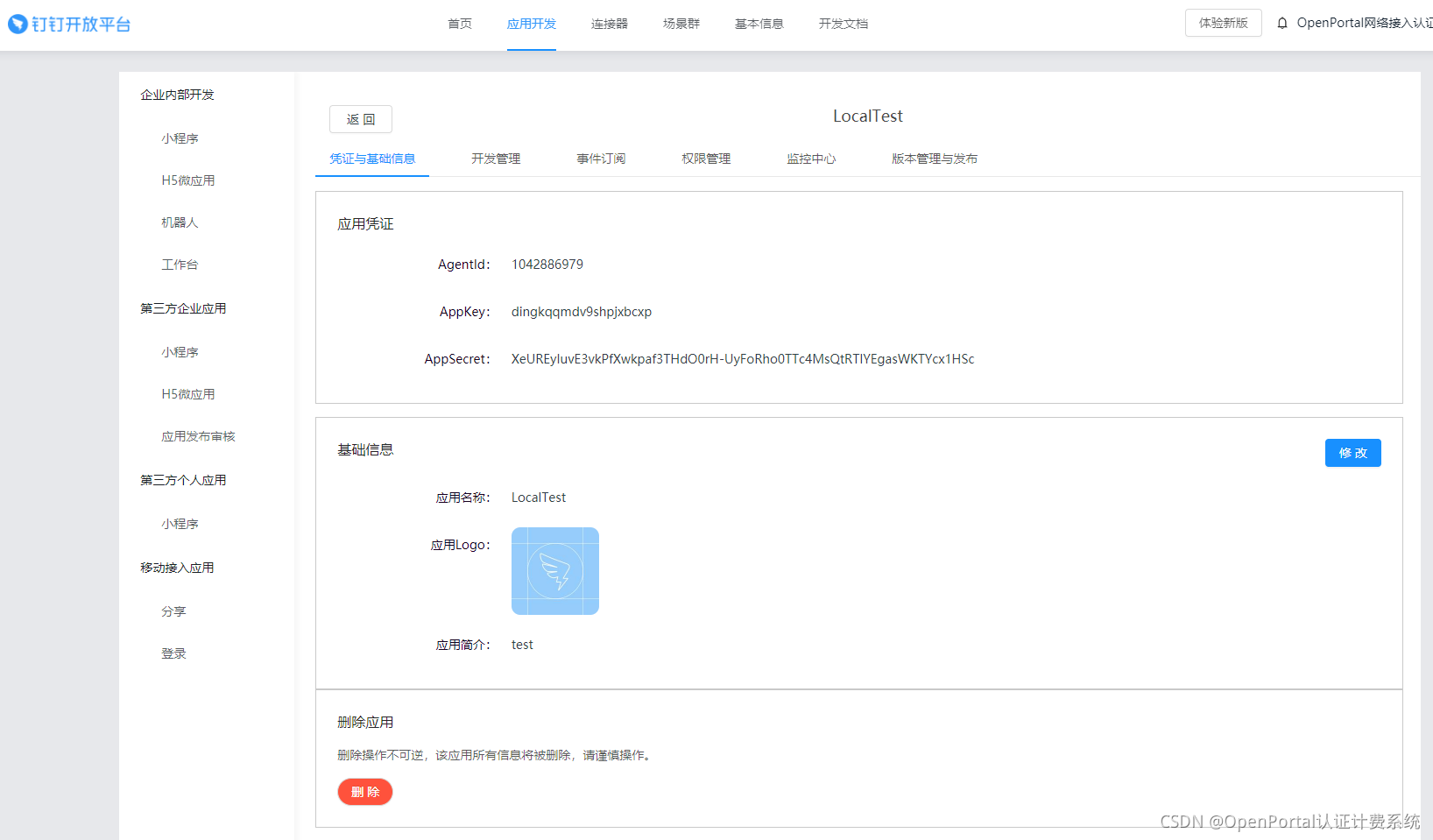Switch to 事件订阅 tab

tap(601, 159)
